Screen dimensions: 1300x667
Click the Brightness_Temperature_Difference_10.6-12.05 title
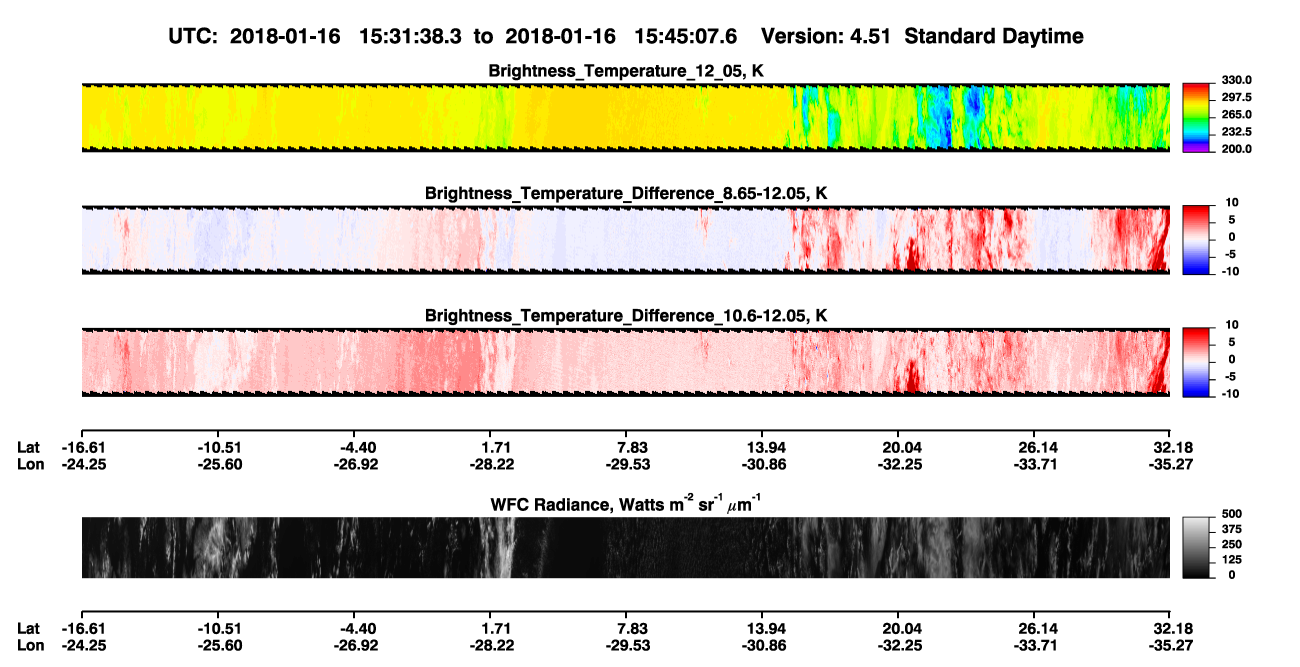(626, 316)
